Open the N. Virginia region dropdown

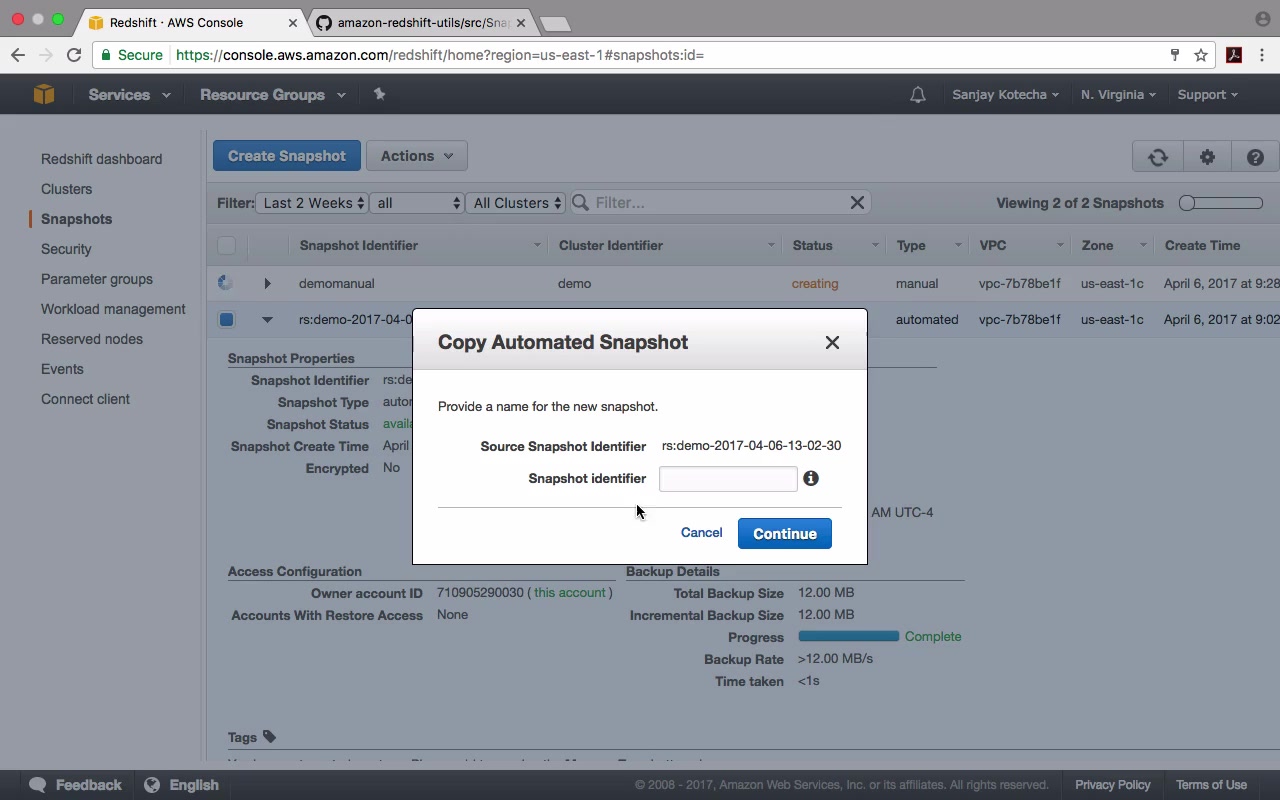pos(1118,94)
